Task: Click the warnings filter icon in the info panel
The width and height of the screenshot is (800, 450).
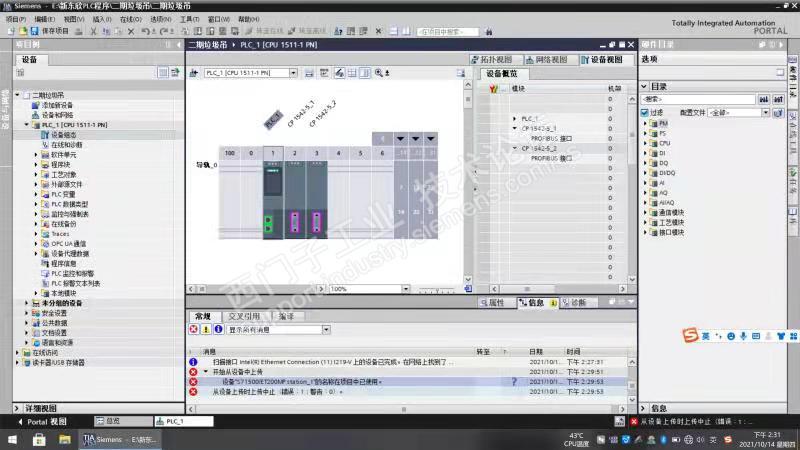Action: click(206, 330)
